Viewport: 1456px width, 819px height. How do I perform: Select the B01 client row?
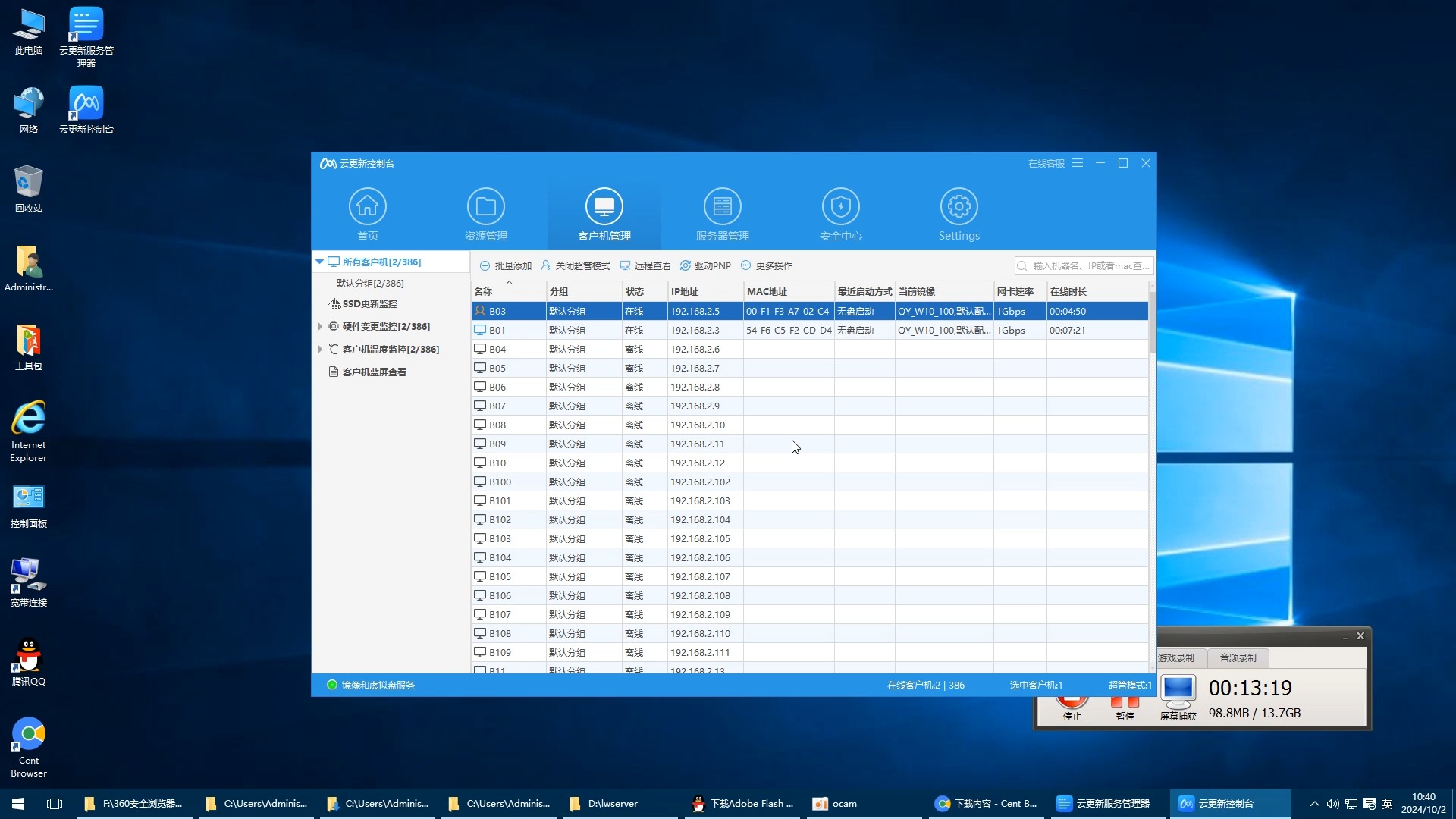[497, 331]
